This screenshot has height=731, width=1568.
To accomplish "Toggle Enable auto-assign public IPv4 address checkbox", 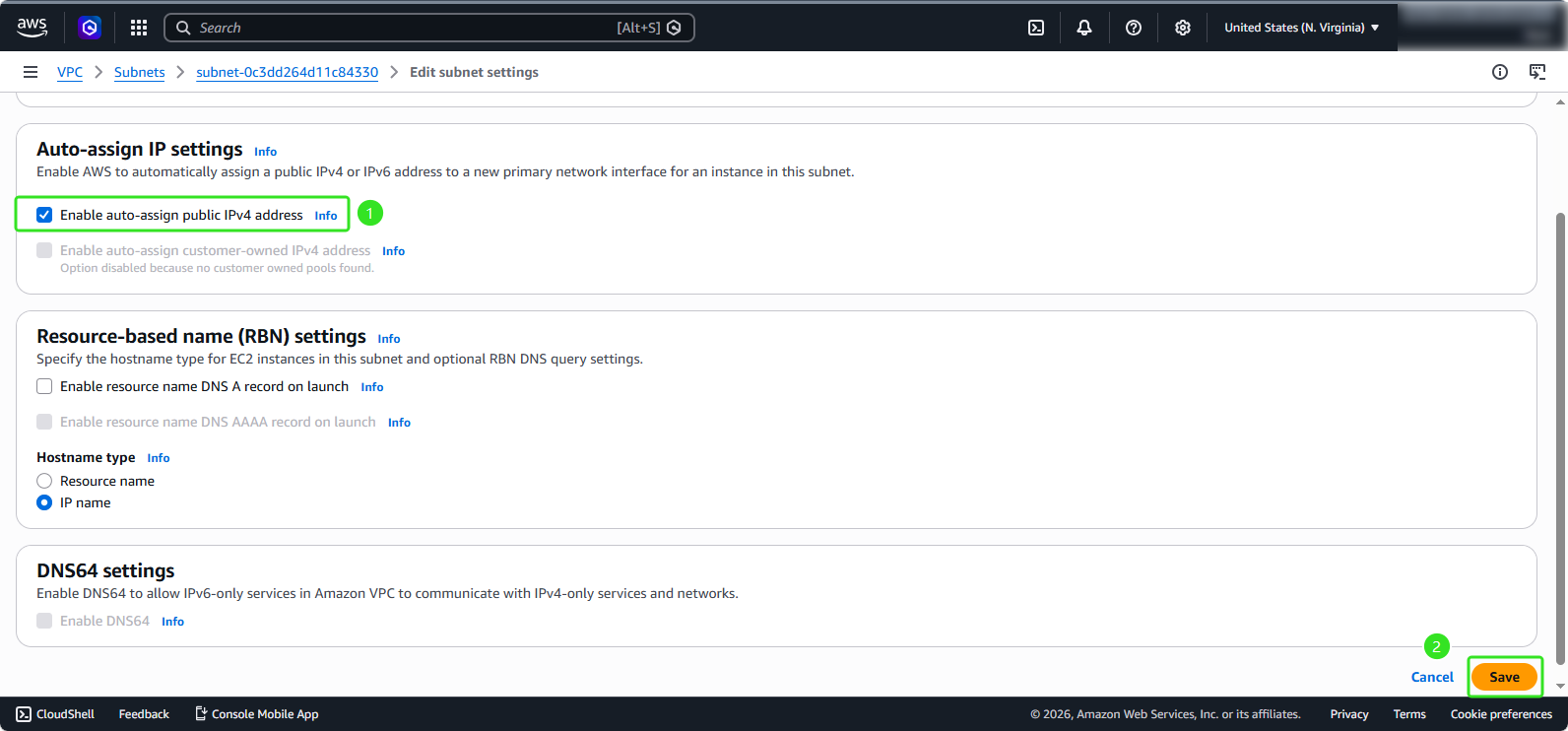I will tap(44, 215).
